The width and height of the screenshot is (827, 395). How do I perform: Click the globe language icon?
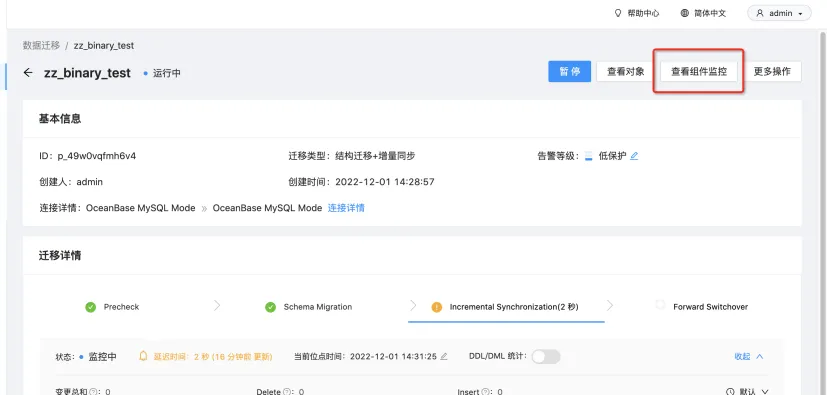tap(685, 13)
